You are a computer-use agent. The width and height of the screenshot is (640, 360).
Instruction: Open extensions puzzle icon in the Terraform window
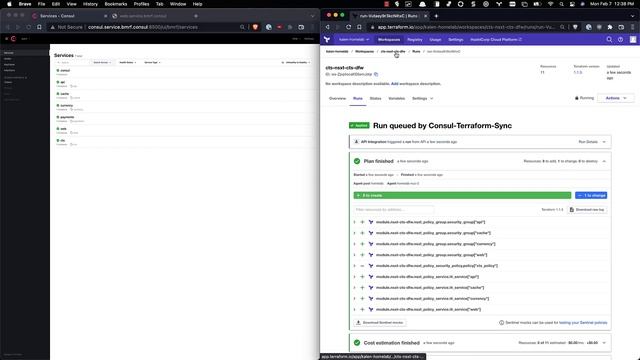[610, 27]
